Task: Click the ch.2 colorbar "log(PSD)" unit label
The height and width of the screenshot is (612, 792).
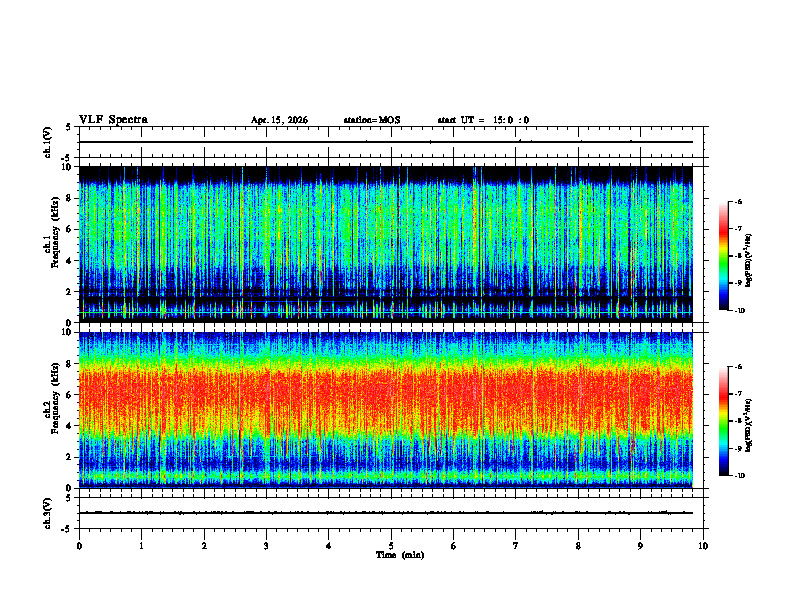Action: pyautogui.click(x=750, y=426)
